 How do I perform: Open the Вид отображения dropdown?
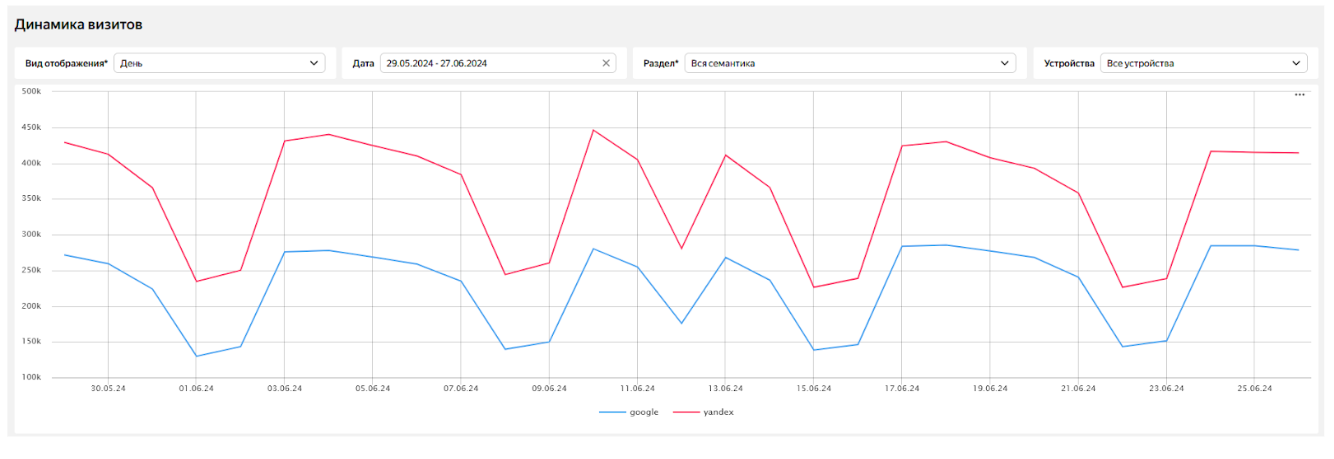pos(220,63)
